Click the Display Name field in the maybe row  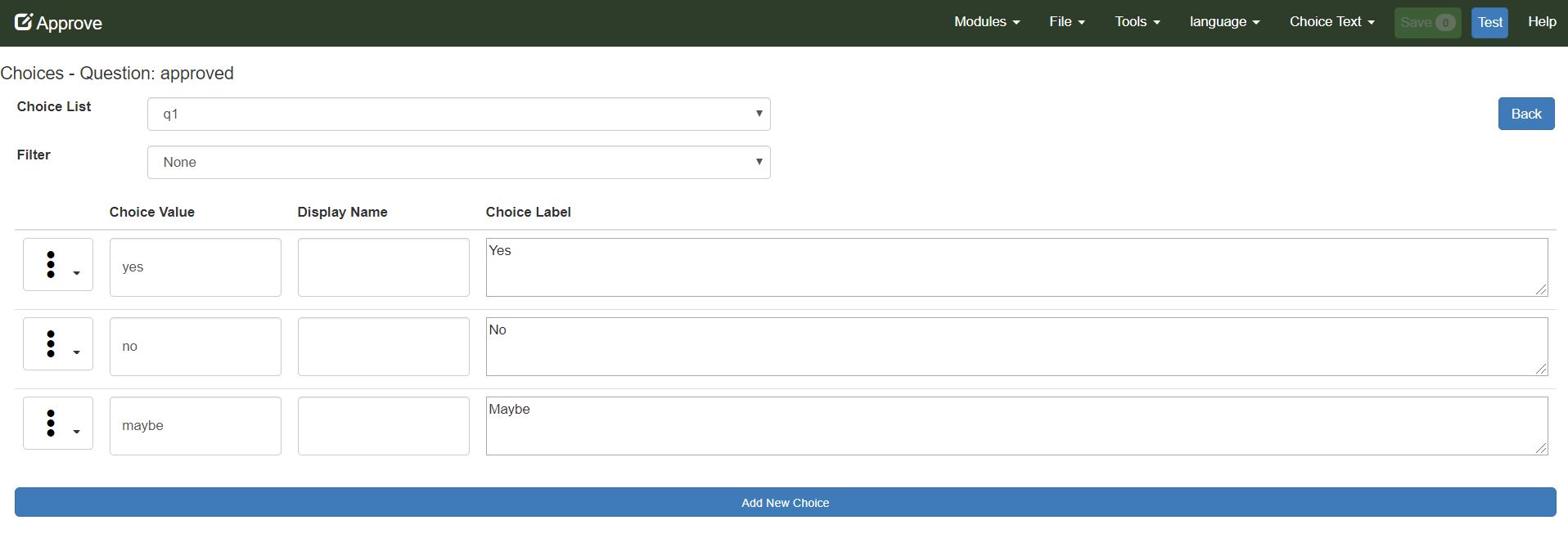tap(384, 426)
